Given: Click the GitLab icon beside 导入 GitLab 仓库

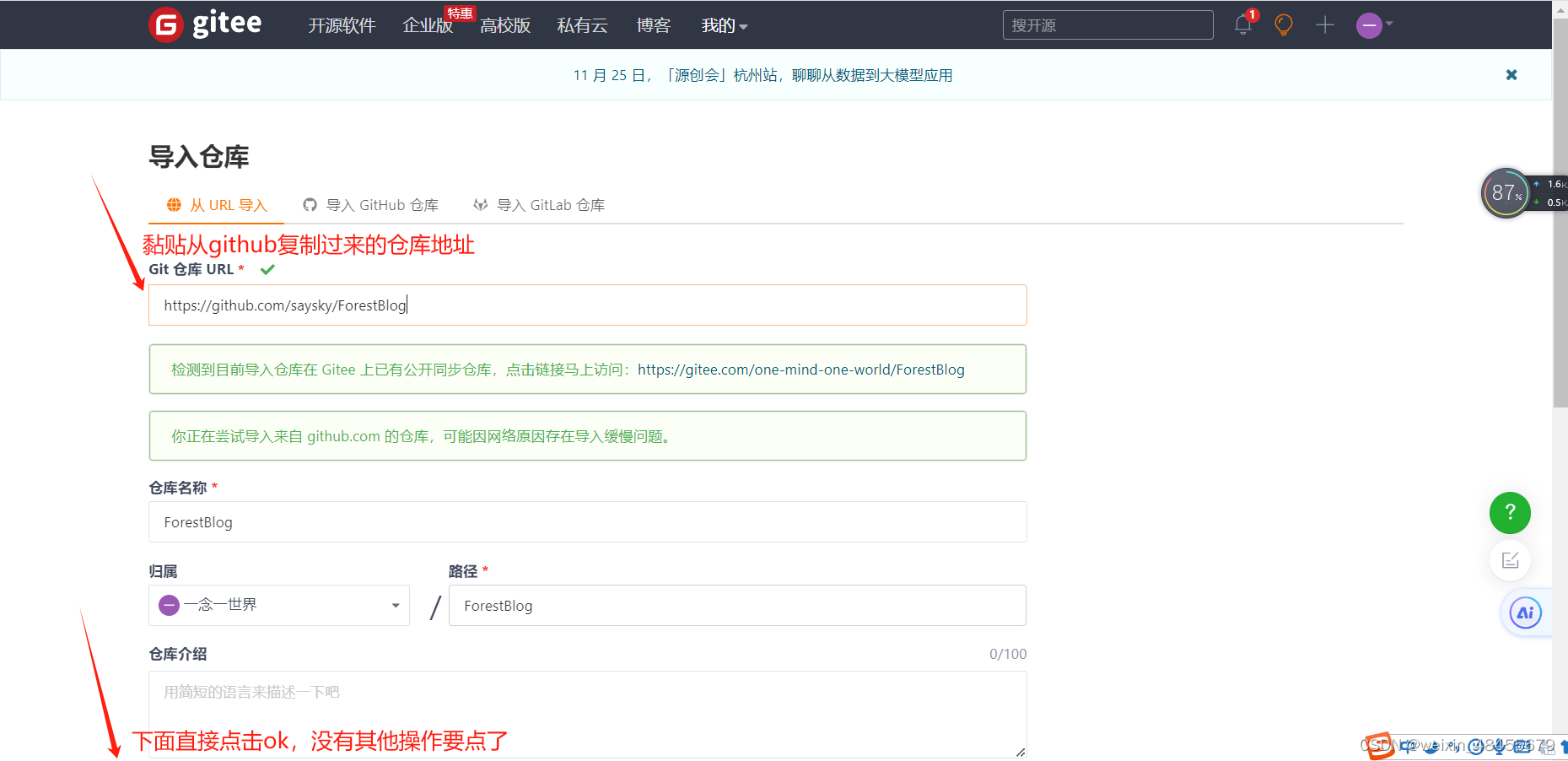Looking at the screenshot, I should click(480, 204).
